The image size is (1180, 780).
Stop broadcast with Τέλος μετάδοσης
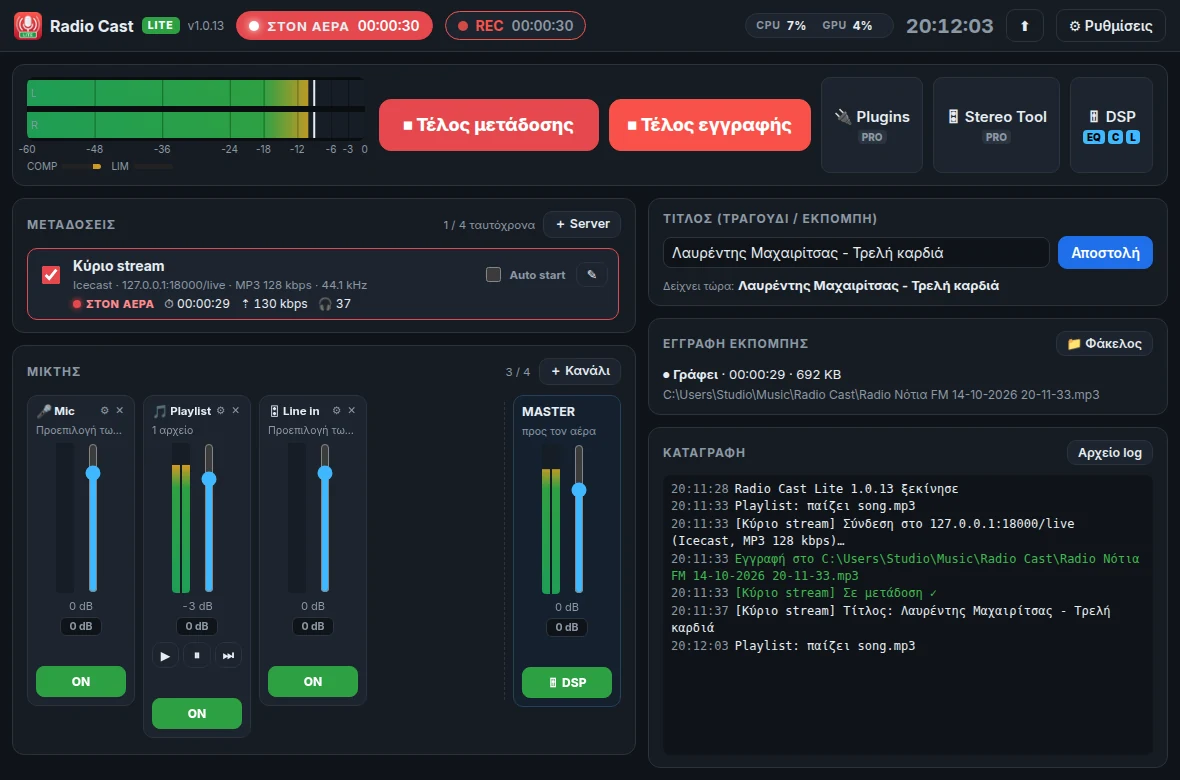(x=489, y=125)
